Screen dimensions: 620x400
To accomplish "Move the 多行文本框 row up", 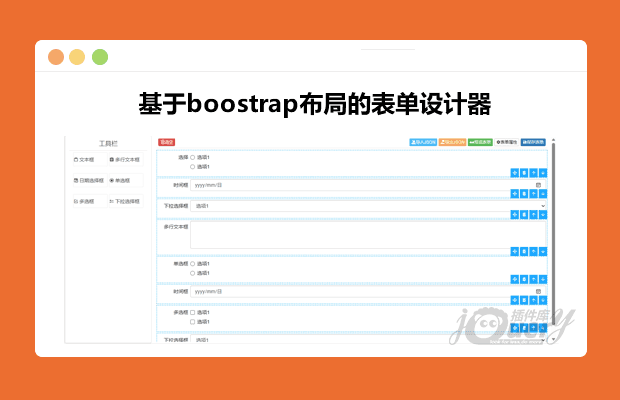I will 533,251.
